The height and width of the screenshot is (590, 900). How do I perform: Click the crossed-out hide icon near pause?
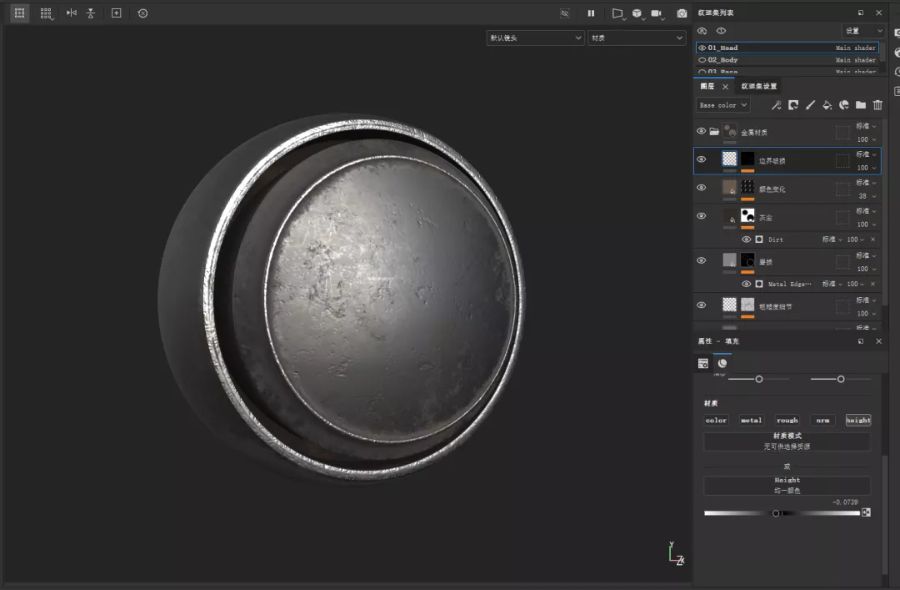coord(565,13)
